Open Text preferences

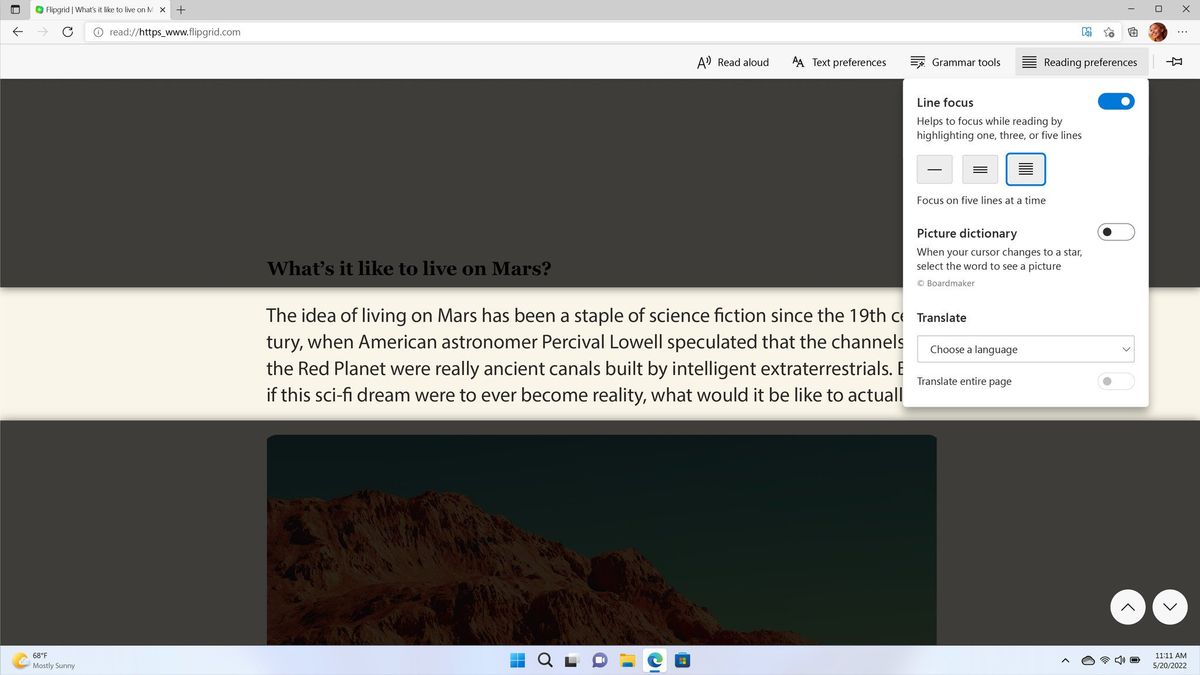[x=838, y=62]
